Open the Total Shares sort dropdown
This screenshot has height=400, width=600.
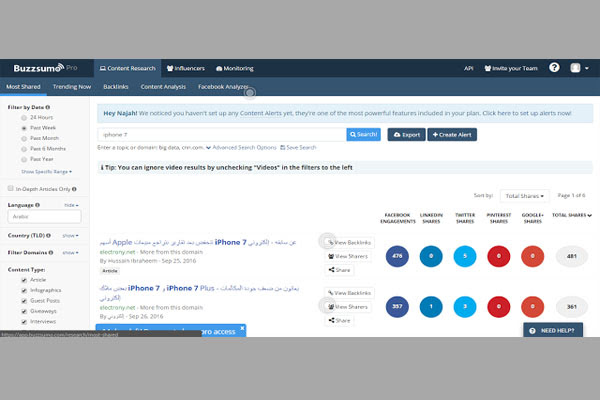coord(524,196)
